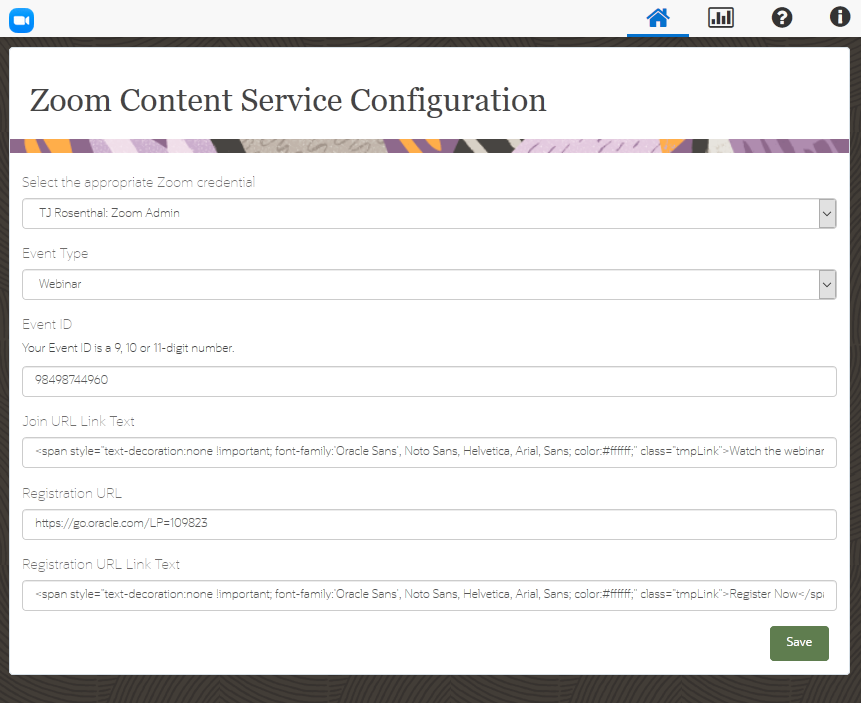This screenshot has width=861, height=703.
Task: Open the Home tab icon
Action: [x=658, y=18]
